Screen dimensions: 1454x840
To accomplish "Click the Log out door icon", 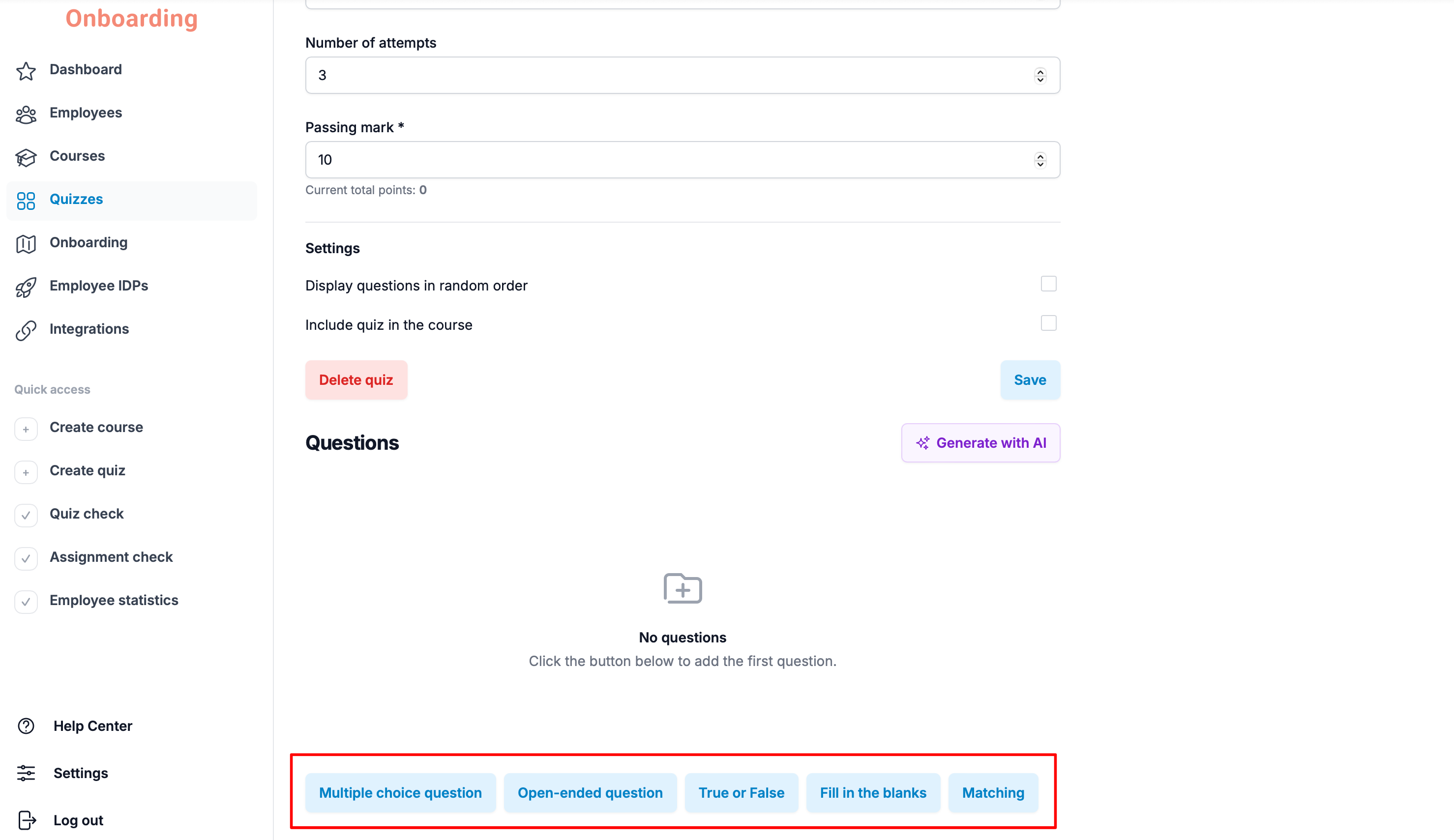I will 27,820.
